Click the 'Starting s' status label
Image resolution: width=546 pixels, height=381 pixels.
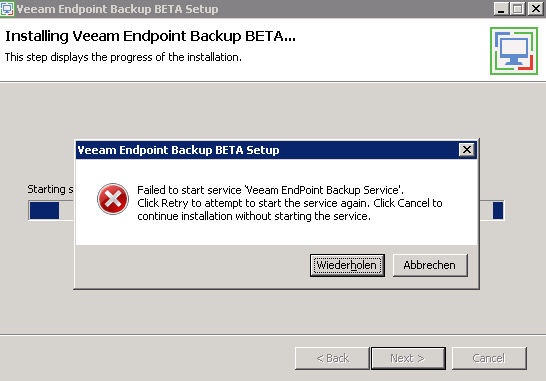point(50,189)
